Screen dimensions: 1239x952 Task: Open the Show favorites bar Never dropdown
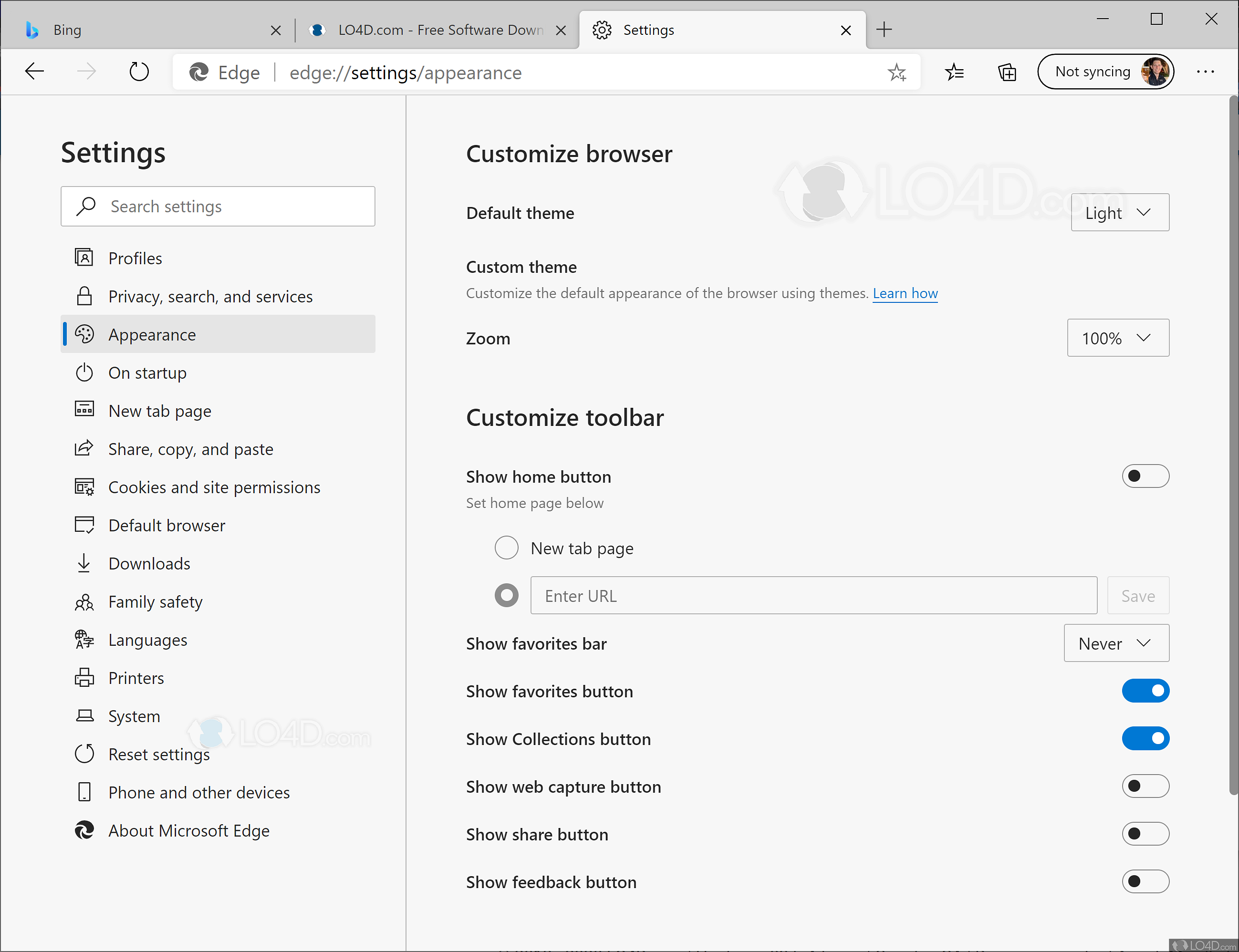point(1115,643)
